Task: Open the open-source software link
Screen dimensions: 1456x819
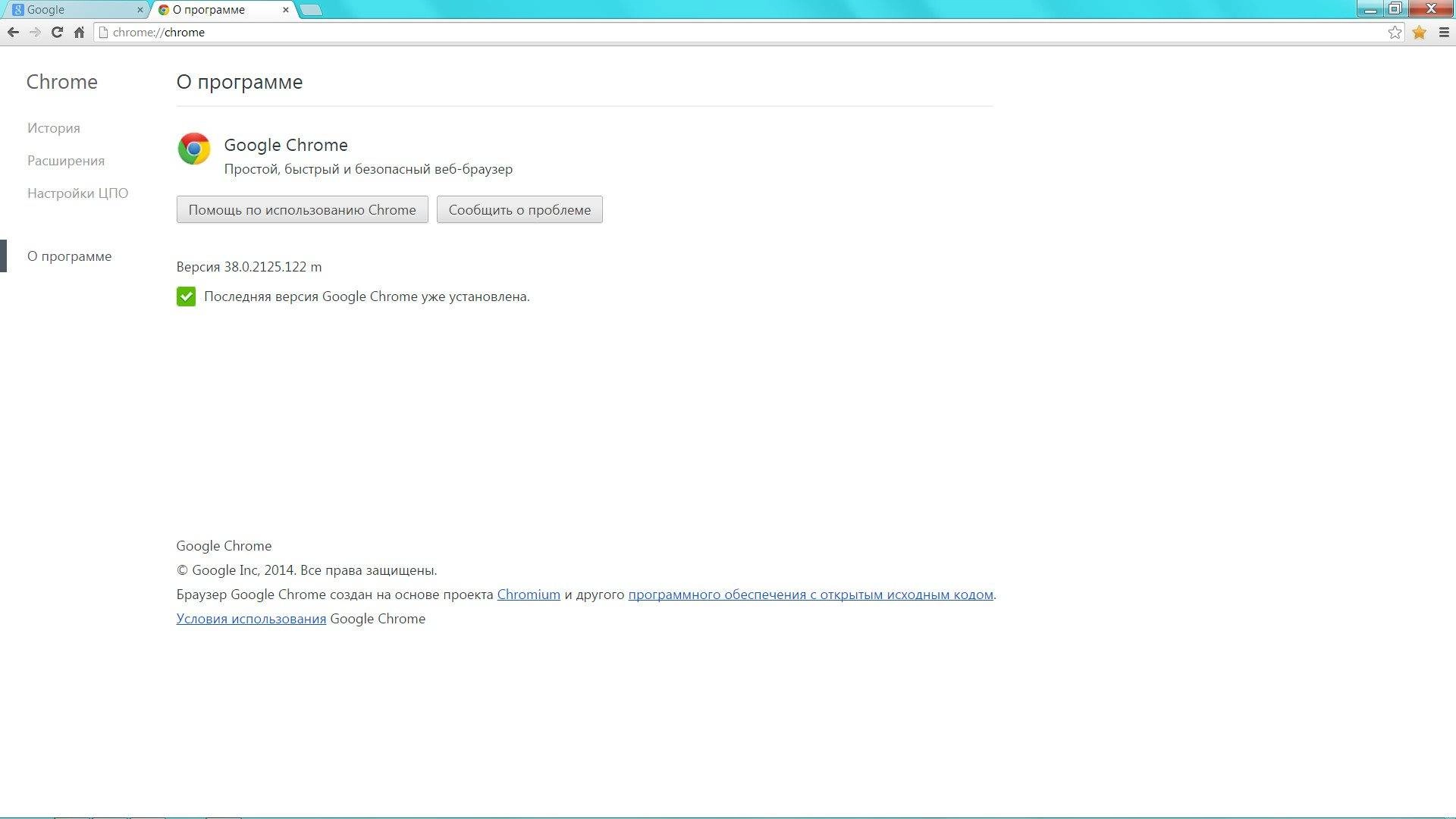Action: (x=811, y=595)
